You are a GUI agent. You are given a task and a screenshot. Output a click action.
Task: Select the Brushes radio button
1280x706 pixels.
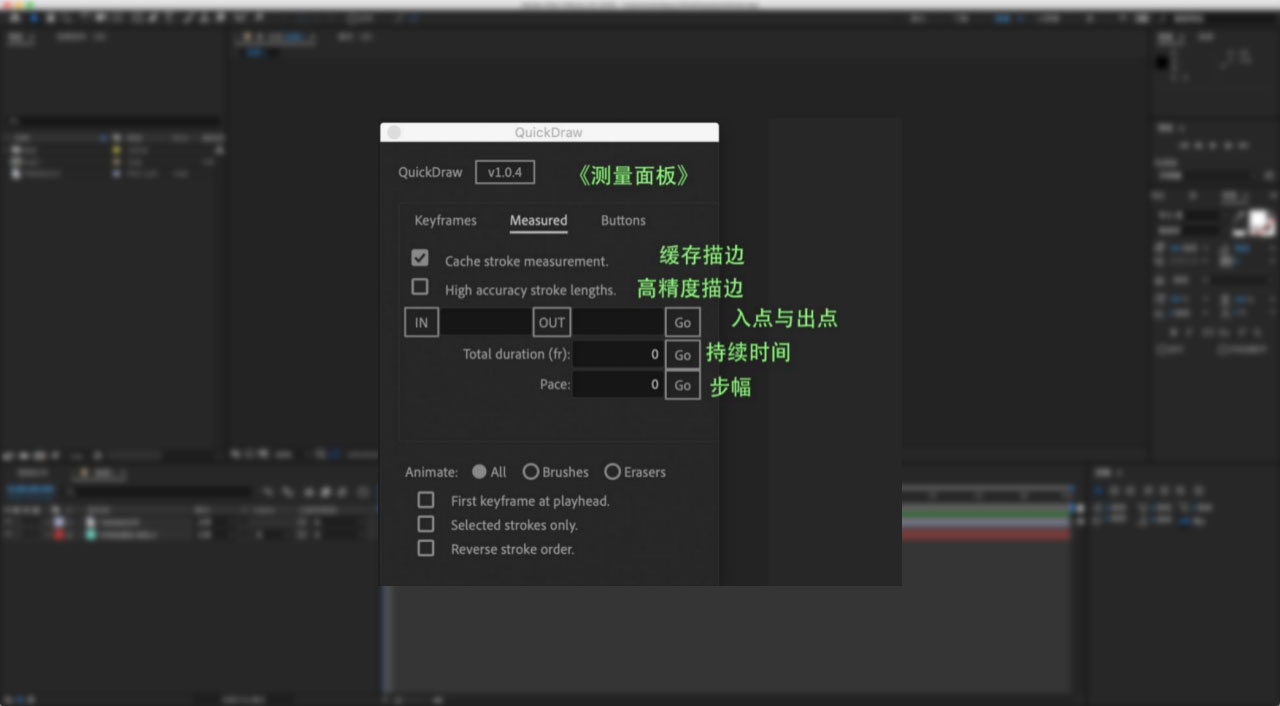pyautogui.click(x=531, y=471)
